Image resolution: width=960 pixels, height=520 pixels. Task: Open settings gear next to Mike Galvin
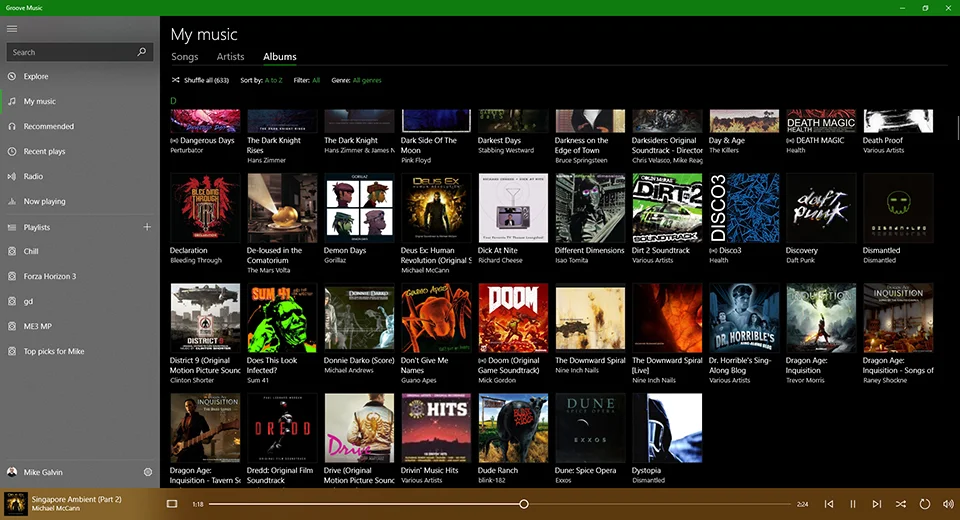pyautogui.click(x=148, y=472)
